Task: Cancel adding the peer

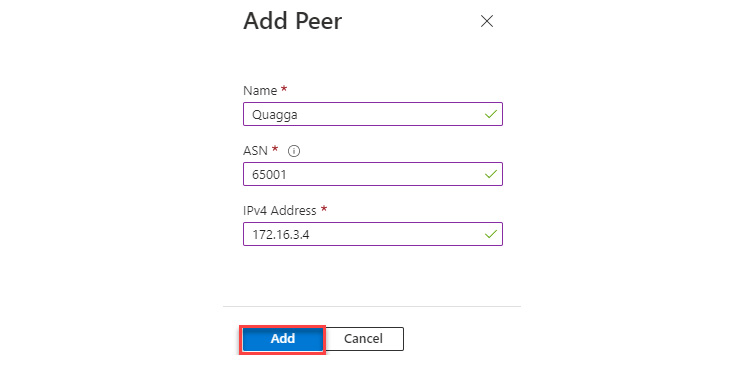Action: (x=363, y=339)
